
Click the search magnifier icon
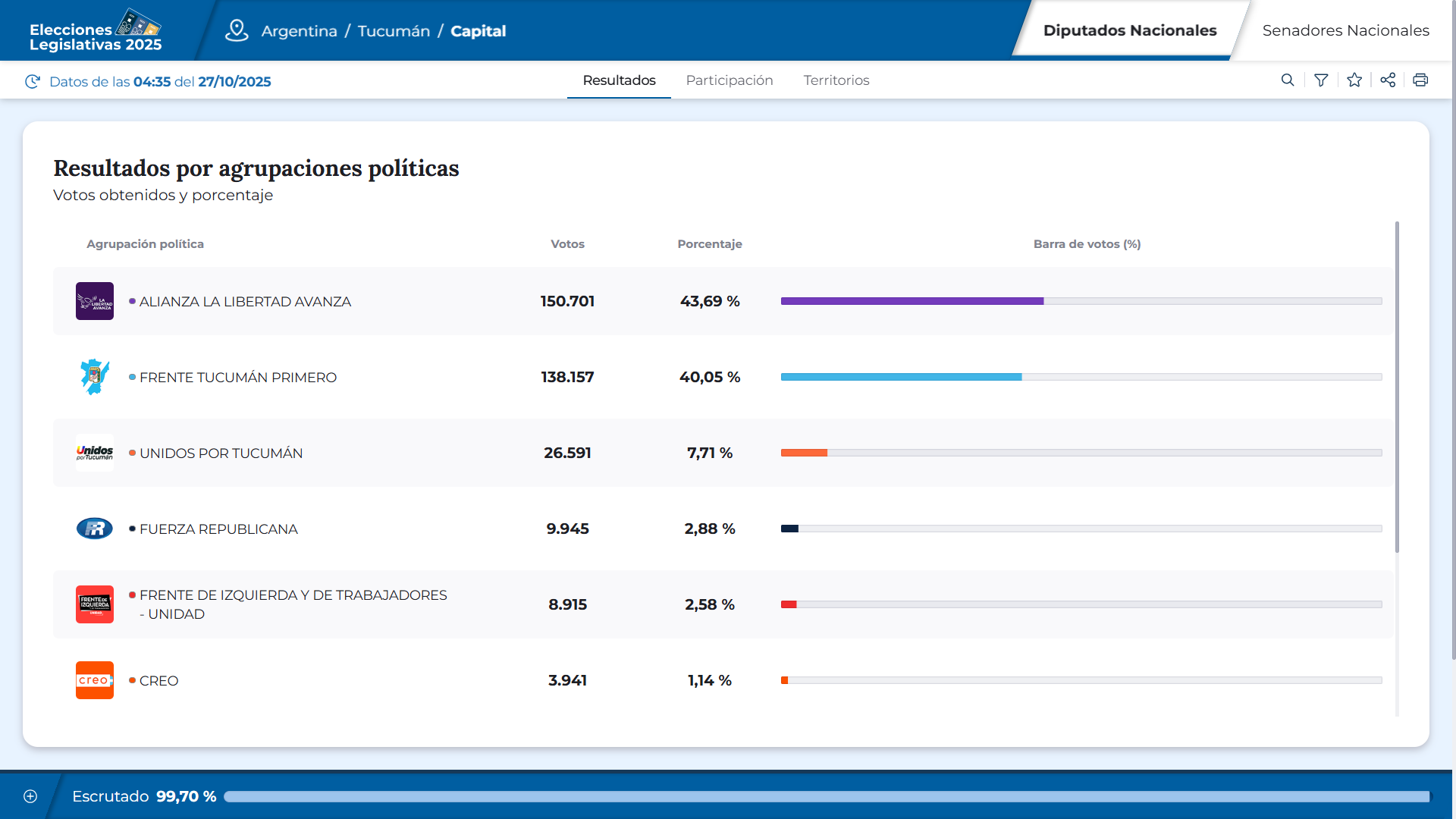click(1288, 80)
